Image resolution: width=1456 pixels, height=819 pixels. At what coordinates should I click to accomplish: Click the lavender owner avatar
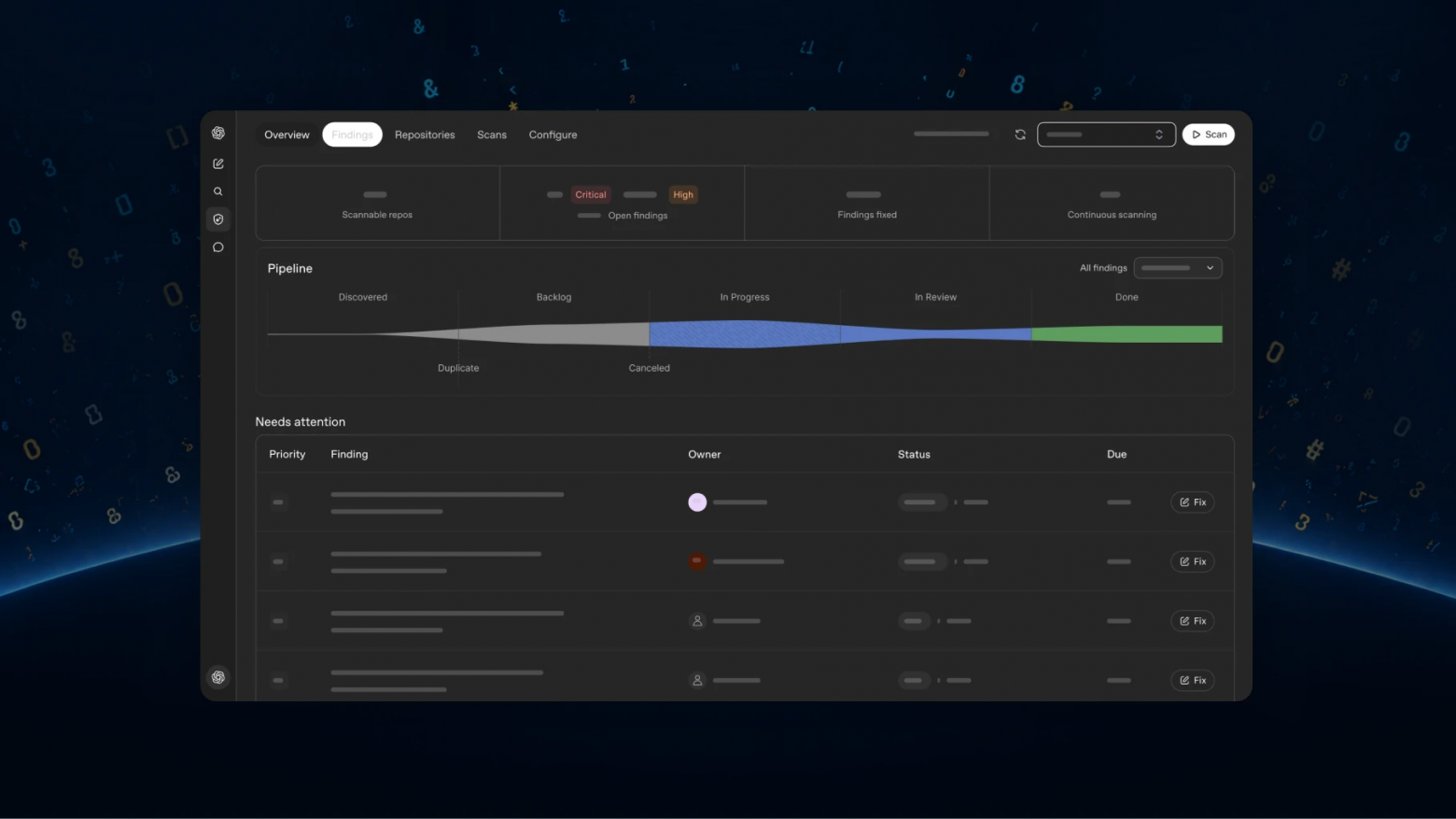(697, 502)
